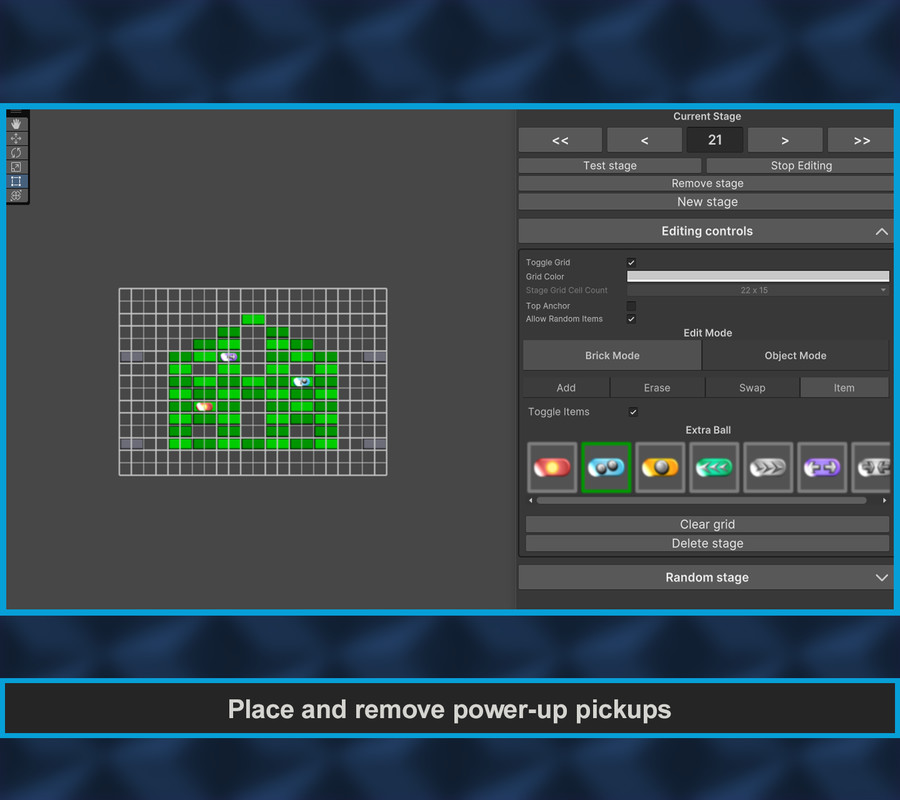Click the combined Transform tool icon

(16, 195)
